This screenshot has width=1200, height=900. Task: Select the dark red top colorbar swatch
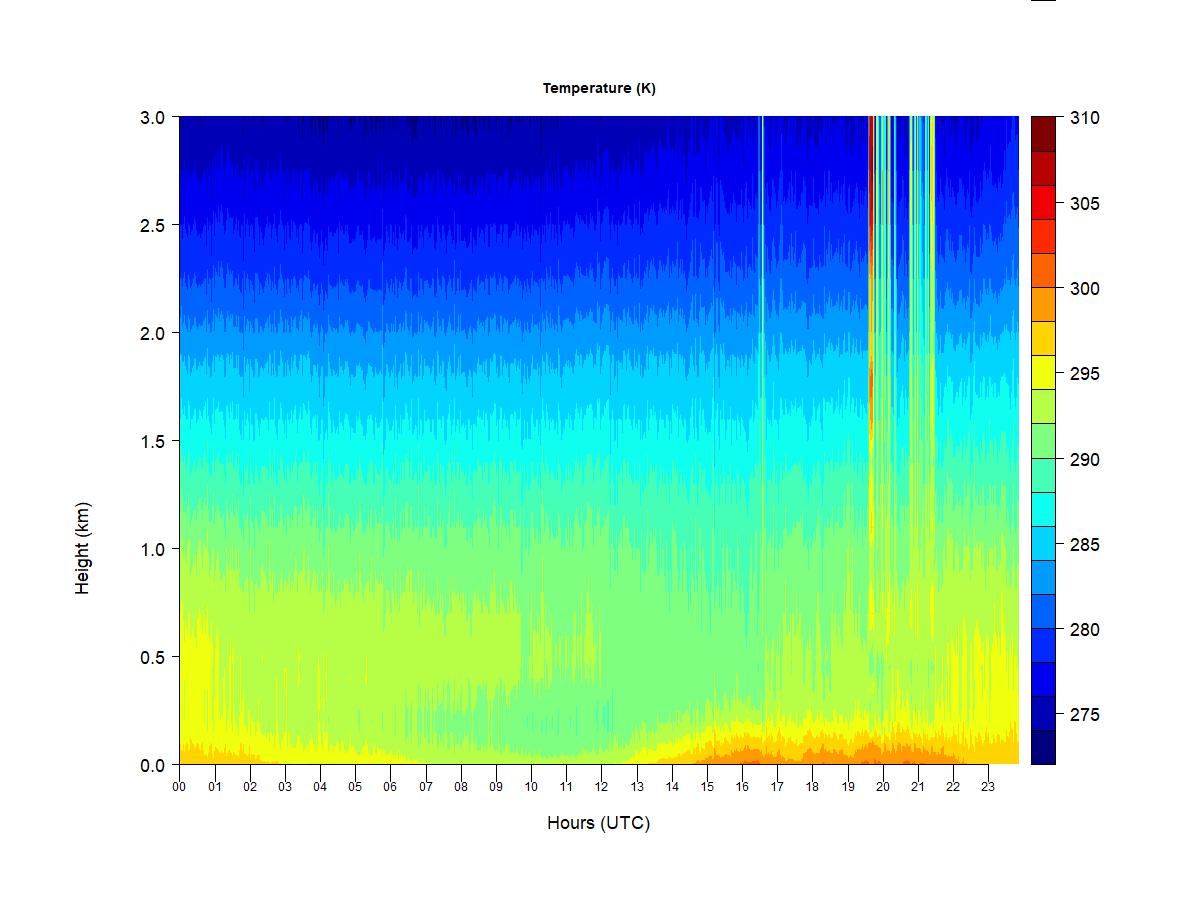point(1043,134)
